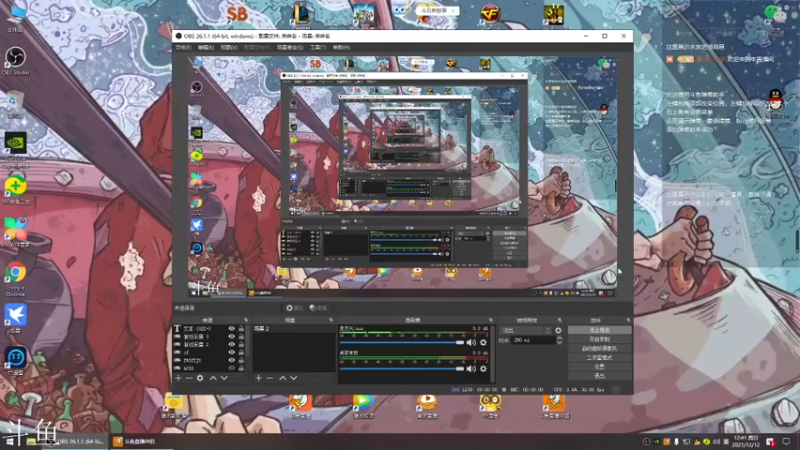Open transition properties gear next to 淡出
Viewport: 800px width, 450px height.
[558, 331]
